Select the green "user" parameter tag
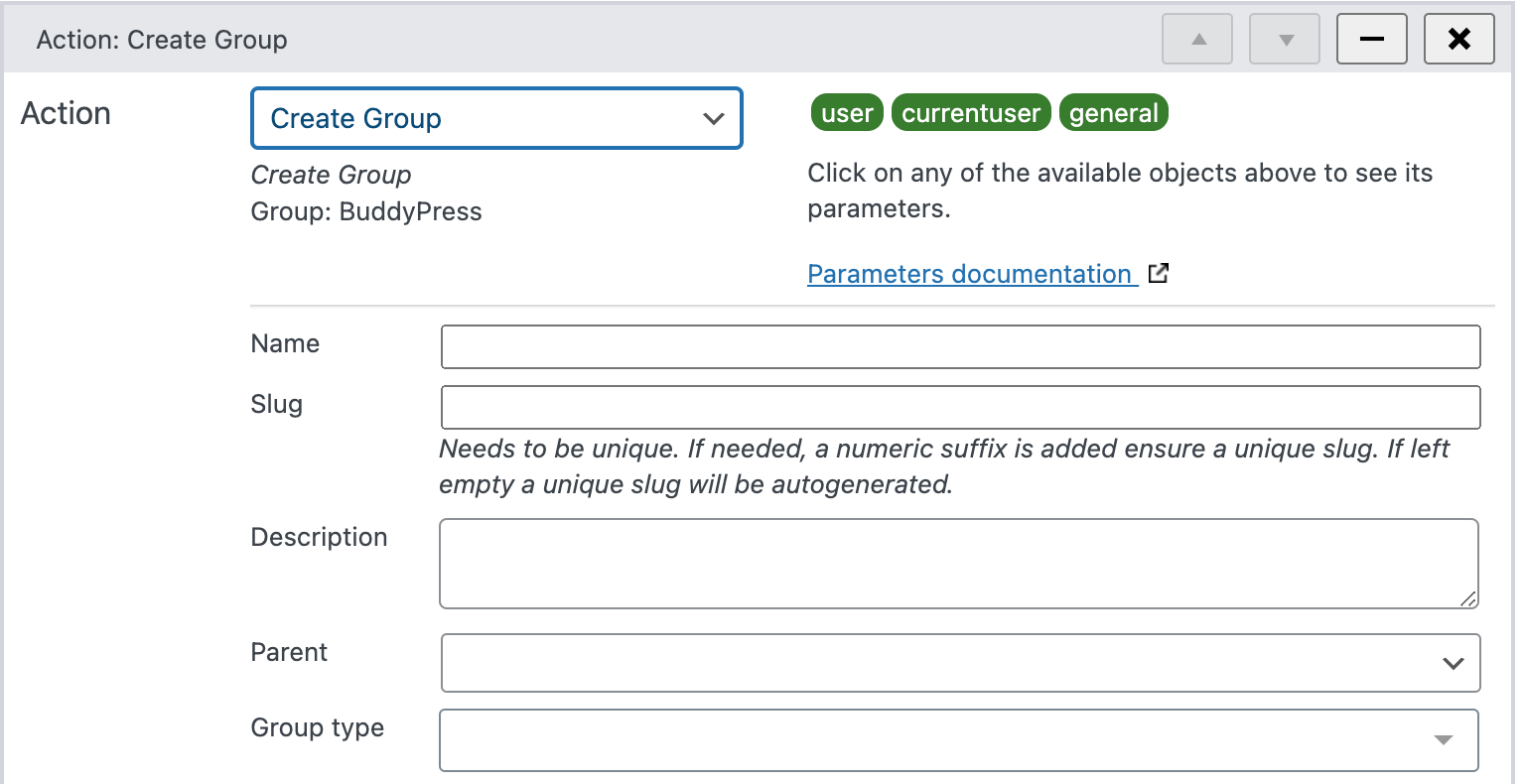Image resolution: width=1525 pixels, height=784 pixels. coord(846,112)
